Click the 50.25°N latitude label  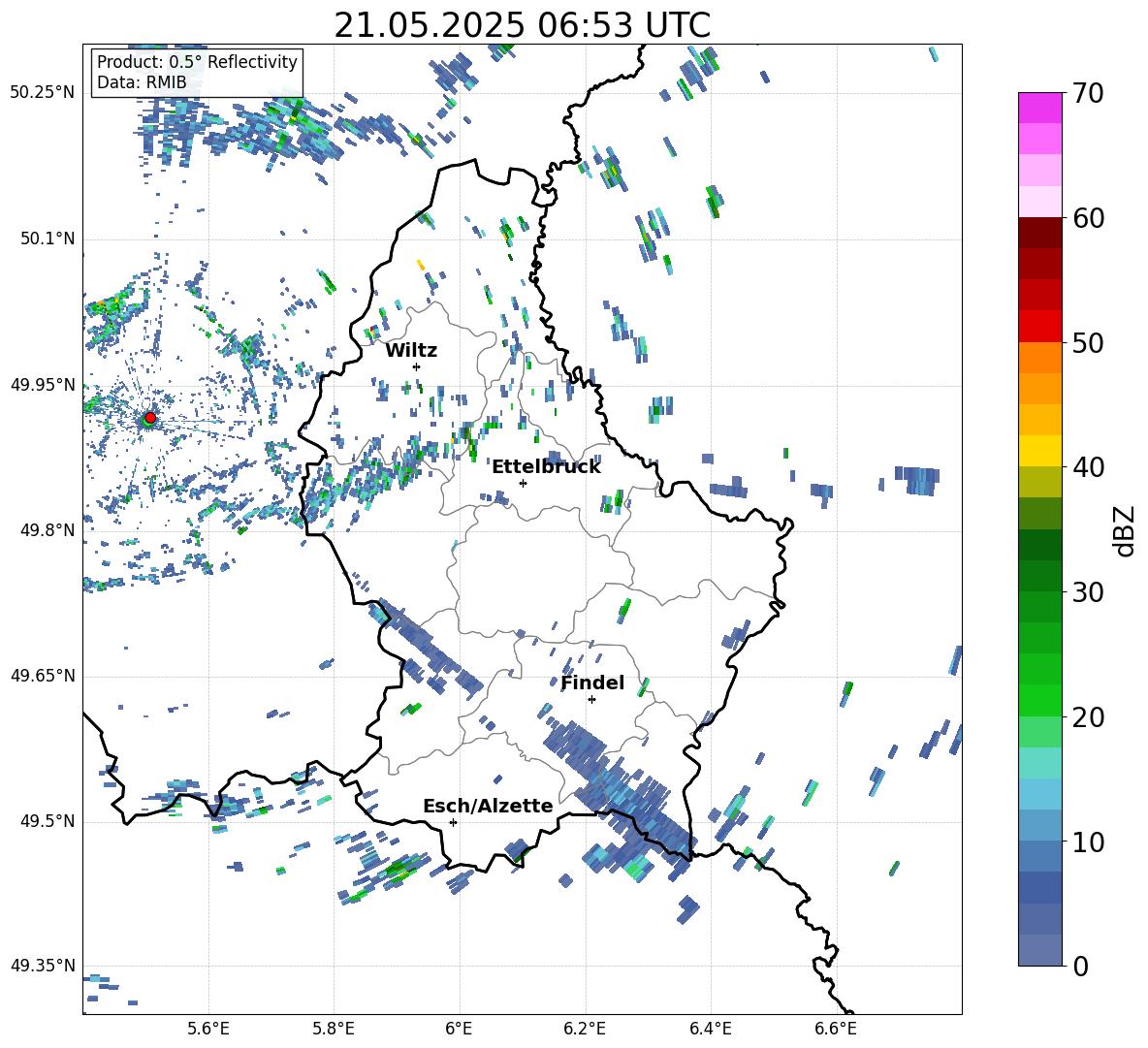coord(43,94)
